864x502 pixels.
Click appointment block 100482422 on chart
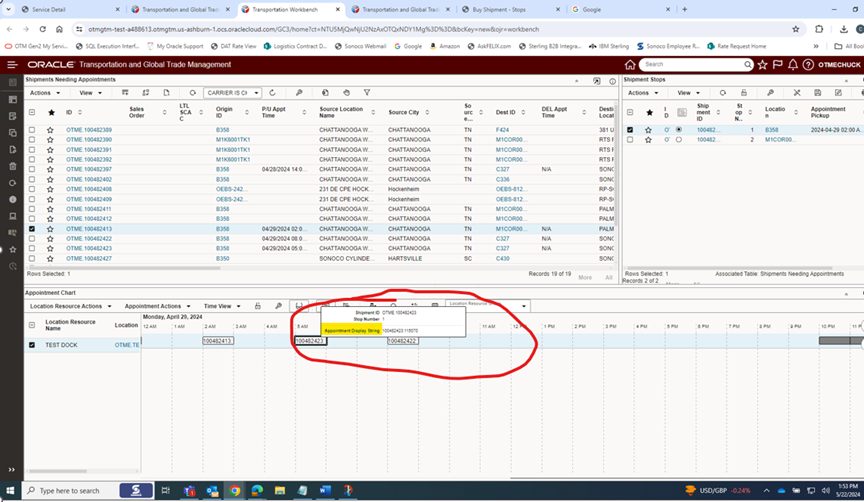click(x=402, y=341)
